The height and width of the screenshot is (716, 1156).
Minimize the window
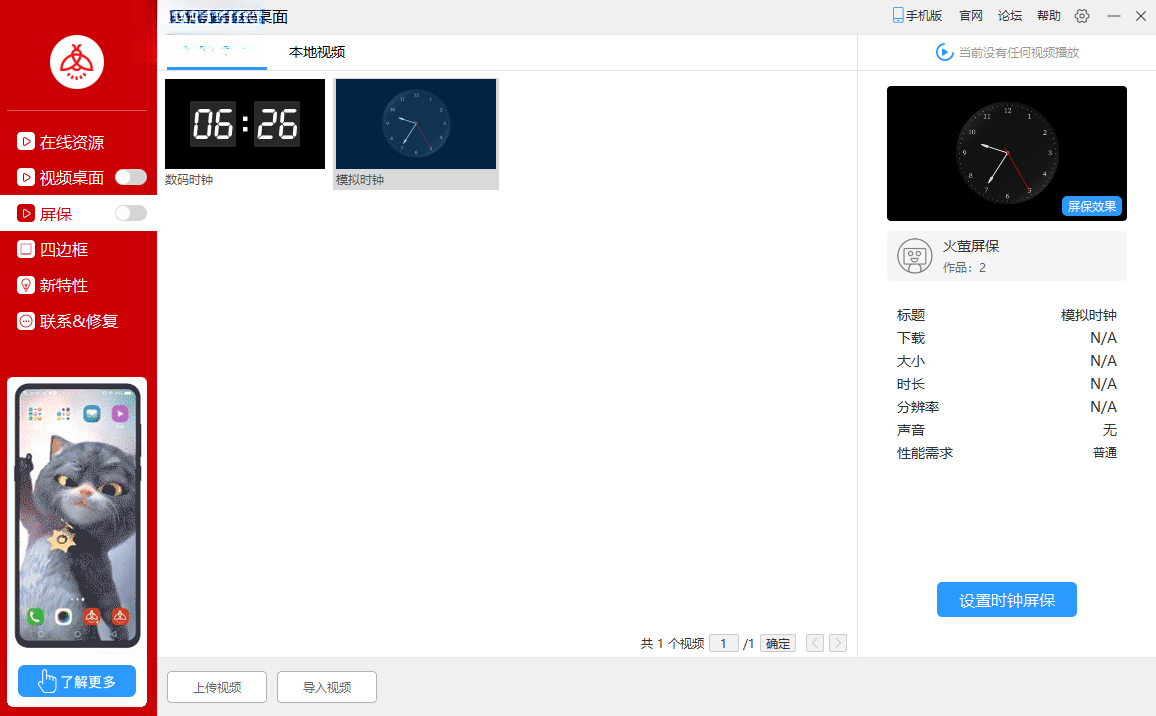[x=1114, y=15]
